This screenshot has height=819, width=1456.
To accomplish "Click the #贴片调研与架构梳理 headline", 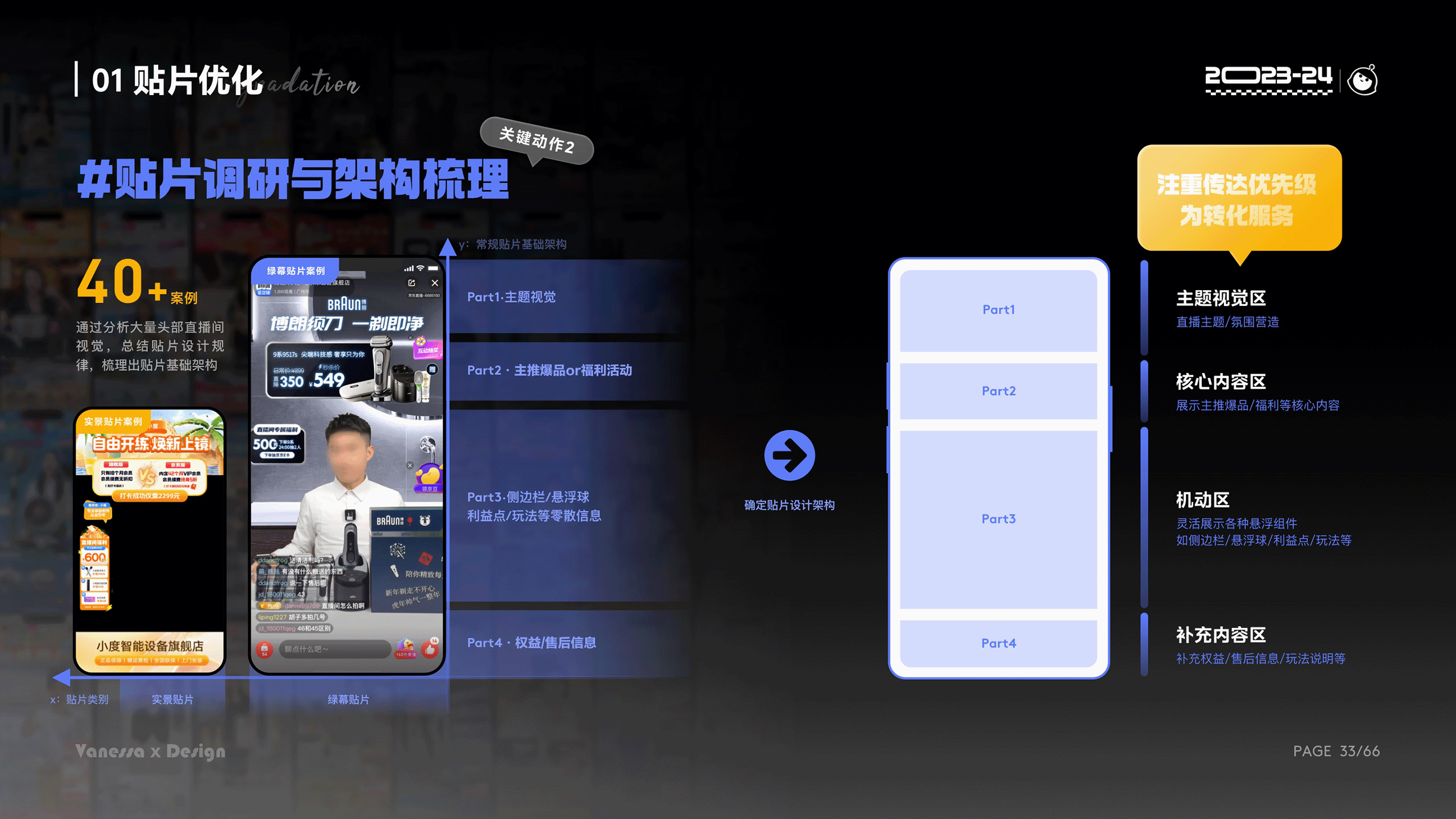I will click(x=293, y=179).
